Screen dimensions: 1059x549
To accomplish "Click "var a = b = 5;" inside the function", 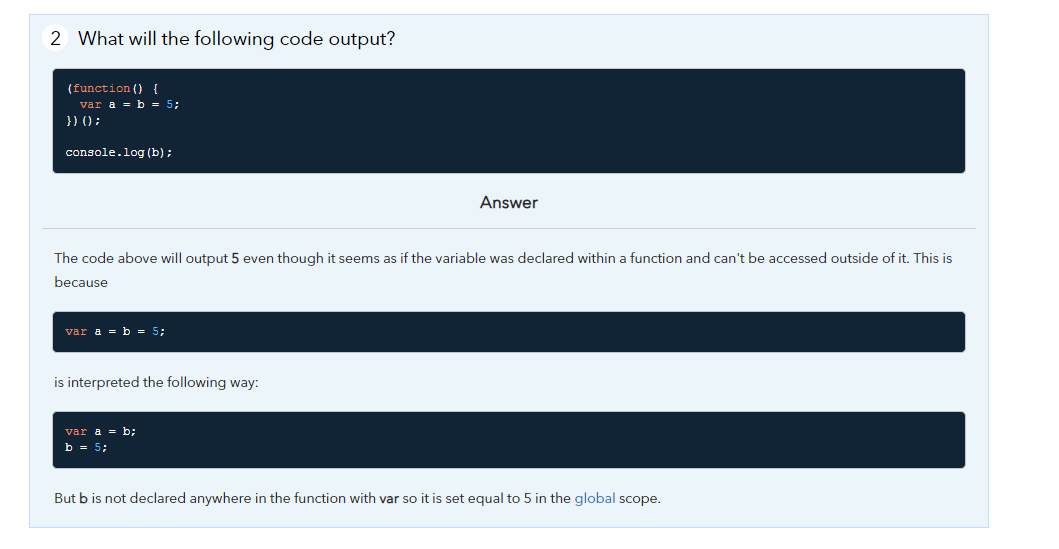I will click(x=129, y=104).
